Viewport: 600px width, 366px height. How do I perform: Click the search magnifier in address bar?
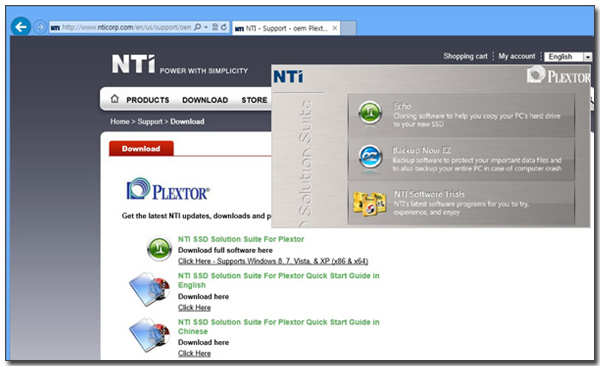coord(197,27)
